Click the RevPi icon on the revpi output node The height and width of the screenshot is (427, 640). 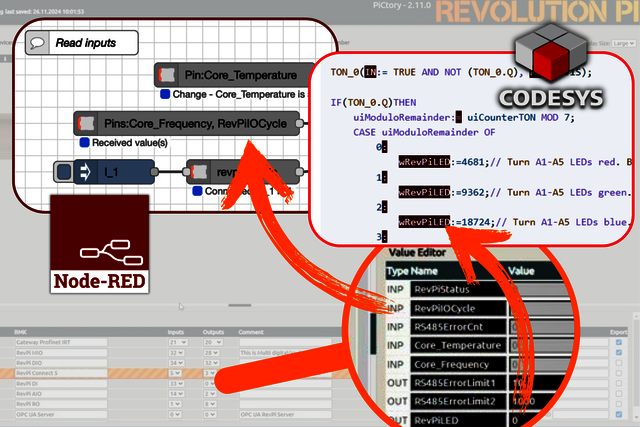tap(199, 172)
